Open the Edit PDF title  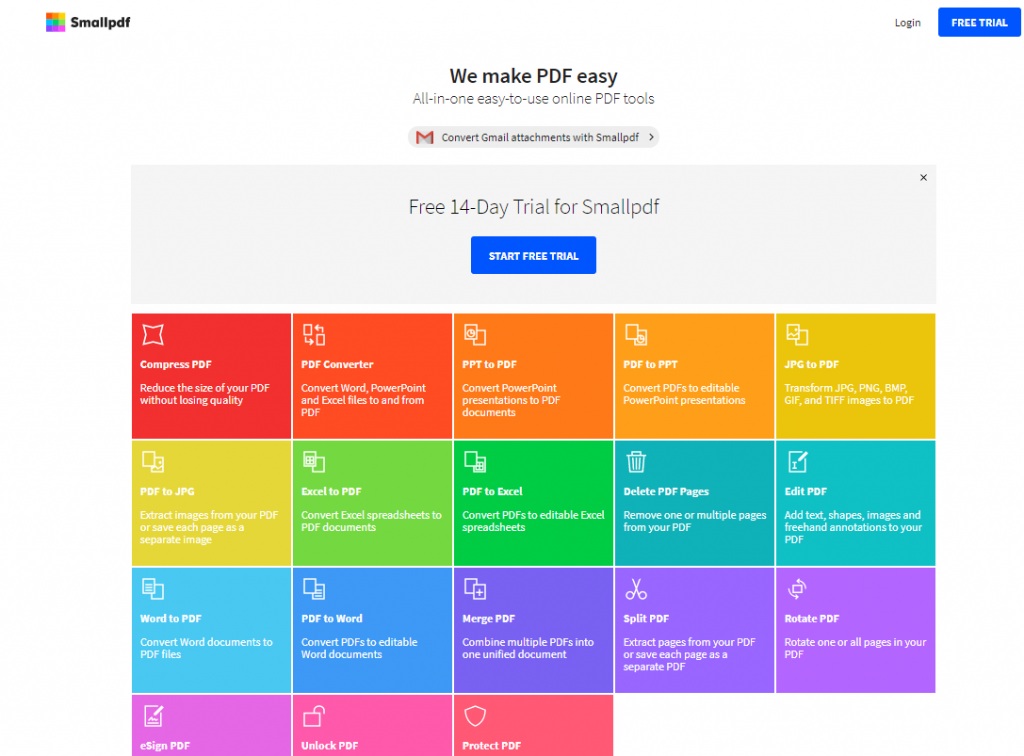(805, 492)
